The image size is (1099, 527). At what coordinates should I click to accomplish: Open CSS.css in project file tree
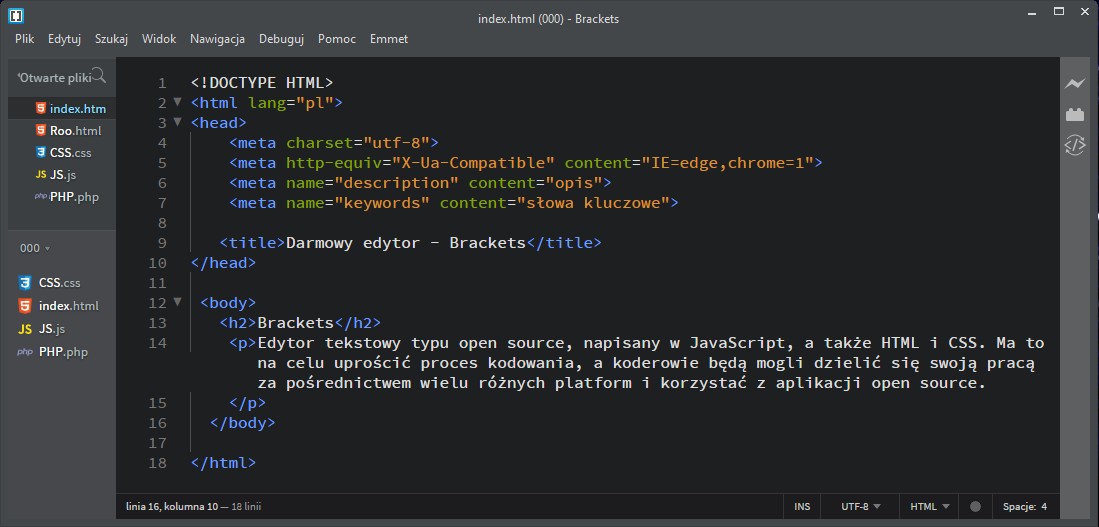pyautogui.click(x=62, y=283)
